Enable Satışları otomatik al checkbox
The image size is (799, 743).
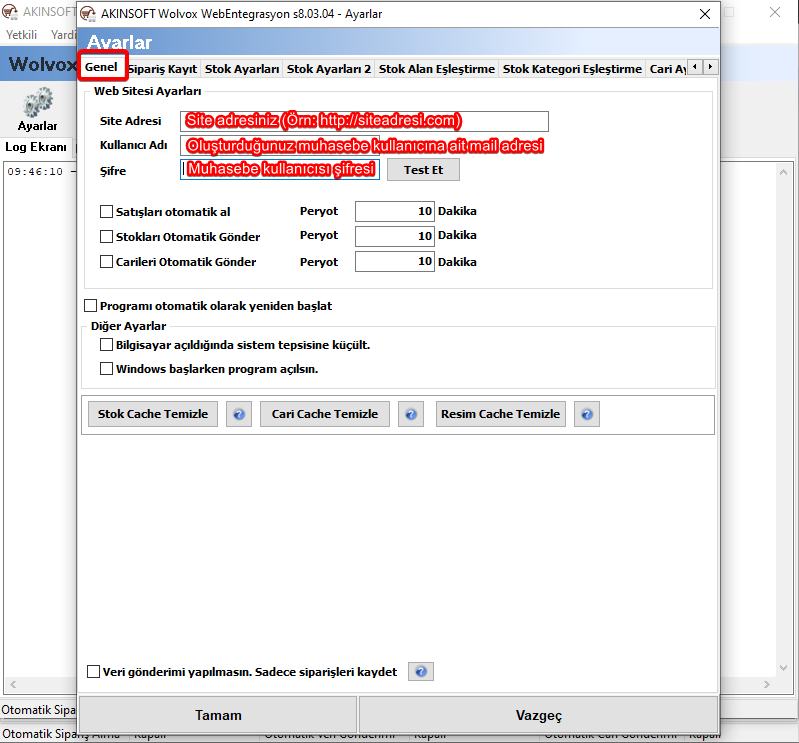click(106, 211)
